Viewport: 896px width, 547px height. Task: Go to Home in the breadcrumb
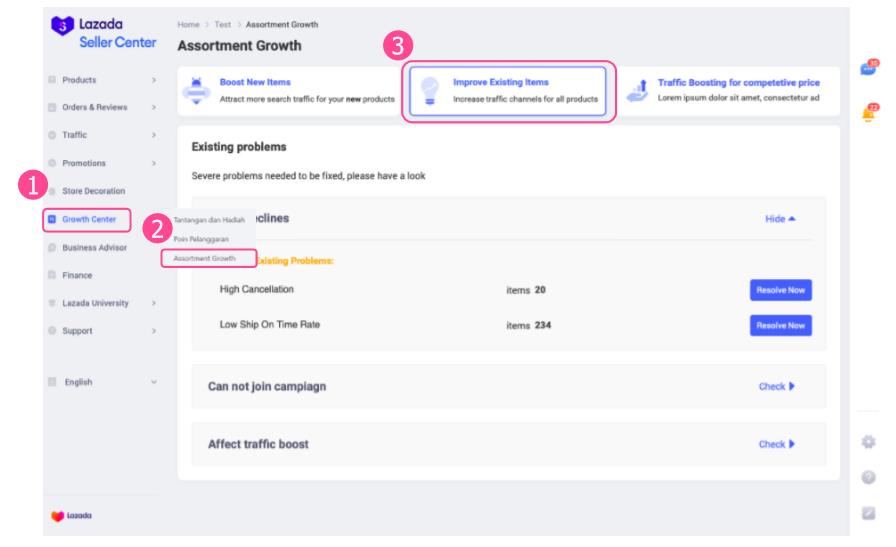coord(187,24)
